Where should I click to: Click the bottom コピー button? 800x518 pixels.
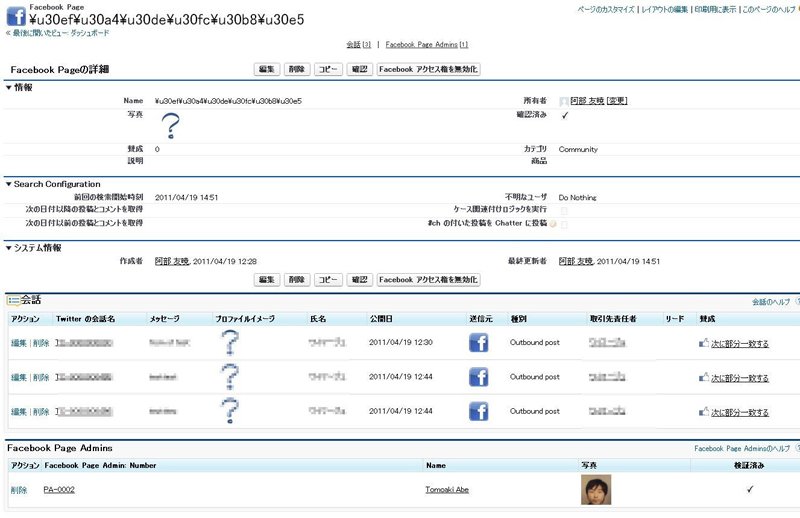pos(328,280)
